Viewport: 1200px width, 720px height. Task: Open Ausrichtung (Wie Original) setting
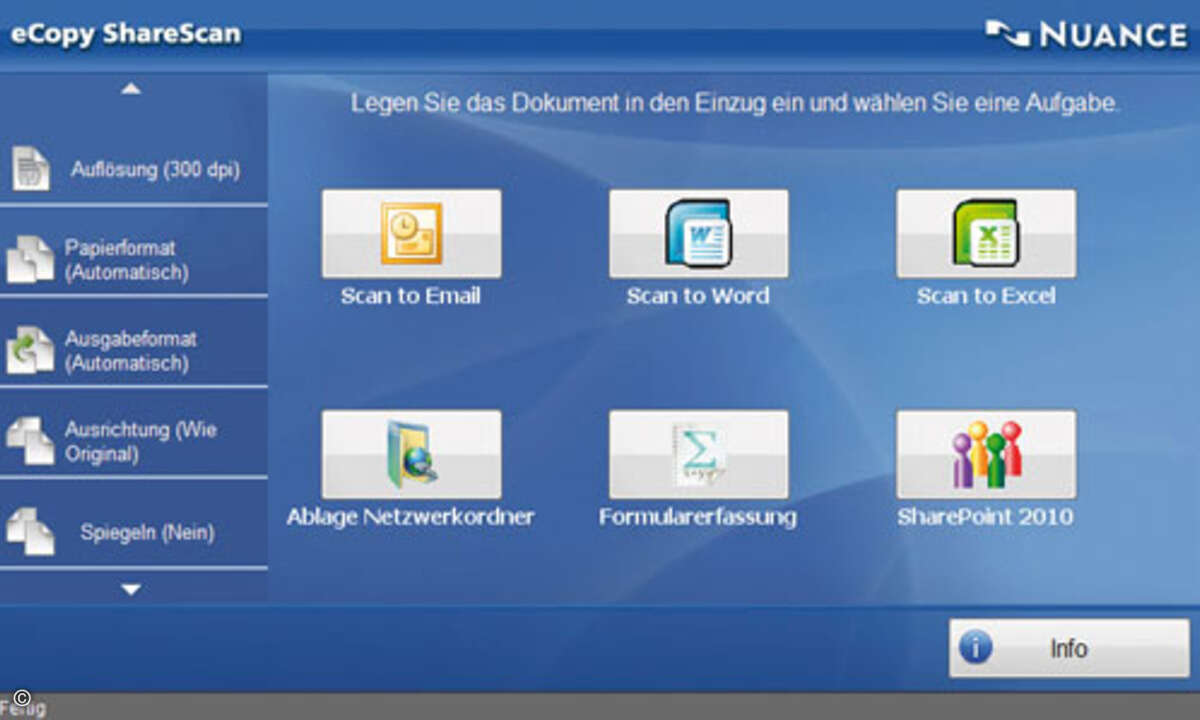point(133,442)
